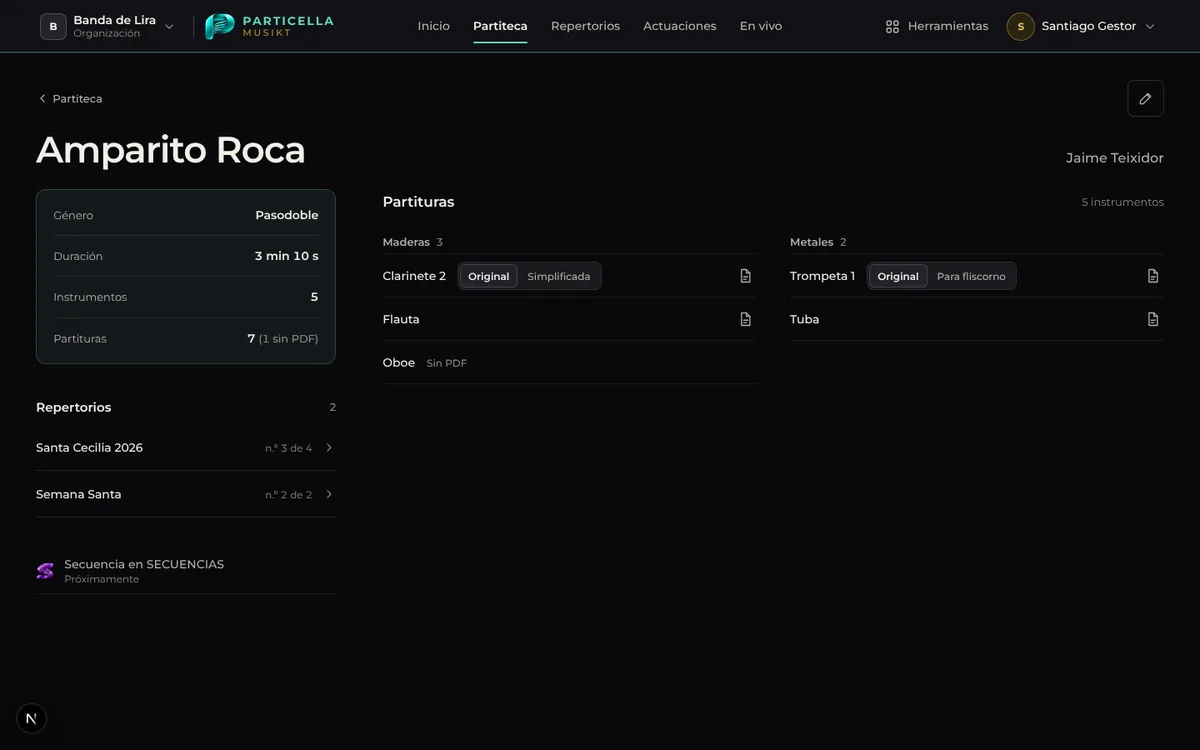Click the Herramientas grid icon
The image size is (1200, 750).
(x=892, y=27)
